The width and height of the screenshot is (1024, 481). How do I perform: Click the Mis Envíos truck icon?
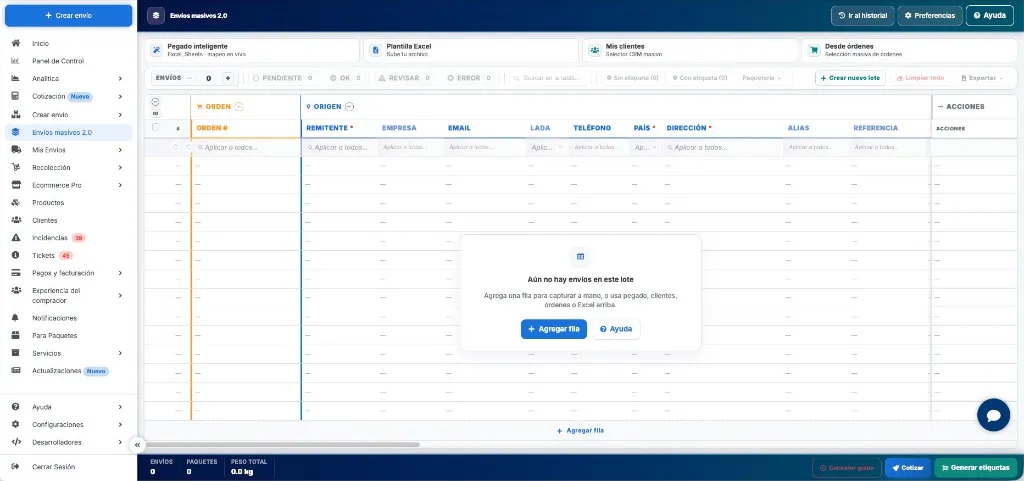click(16, 149)
